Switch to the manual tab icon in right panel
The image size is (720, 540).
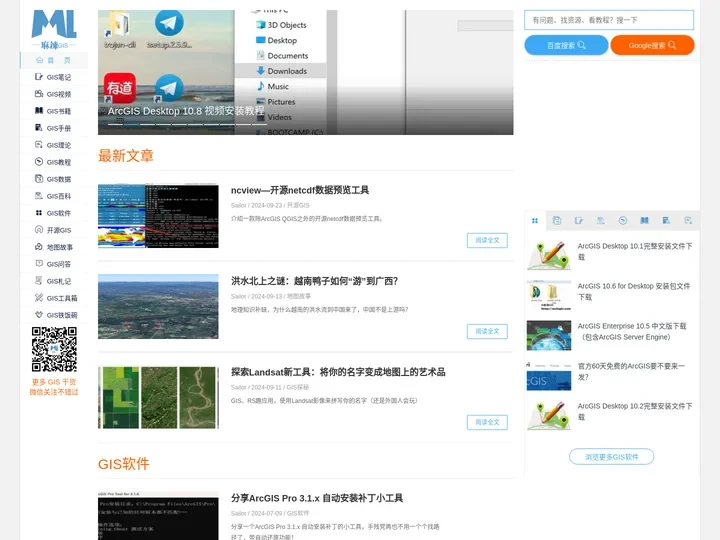[x=666, y=221]
